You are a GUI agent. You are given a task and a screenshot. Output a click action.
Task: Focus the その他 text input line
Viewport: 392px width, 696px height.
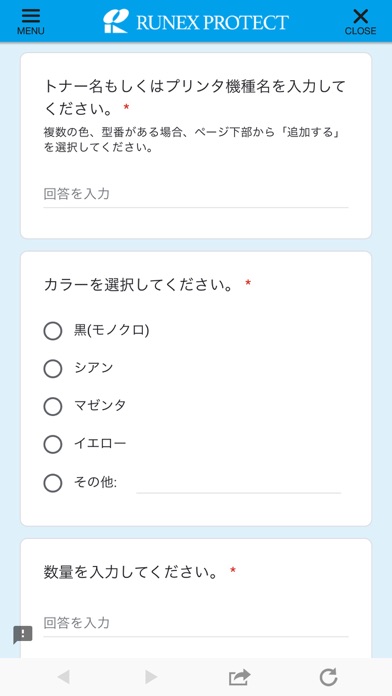point(238,484)
